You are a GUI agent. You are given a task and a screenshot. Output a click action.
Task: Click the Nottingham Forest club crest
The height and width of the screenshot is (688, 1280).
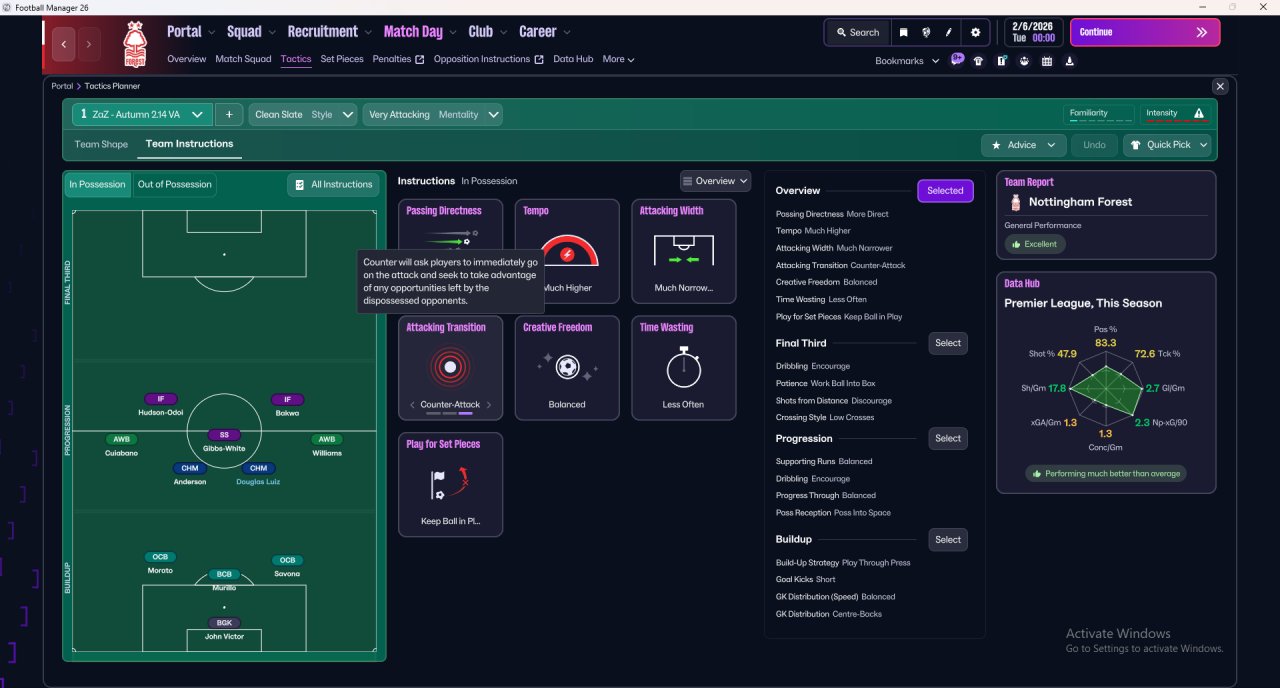(134, 44)
